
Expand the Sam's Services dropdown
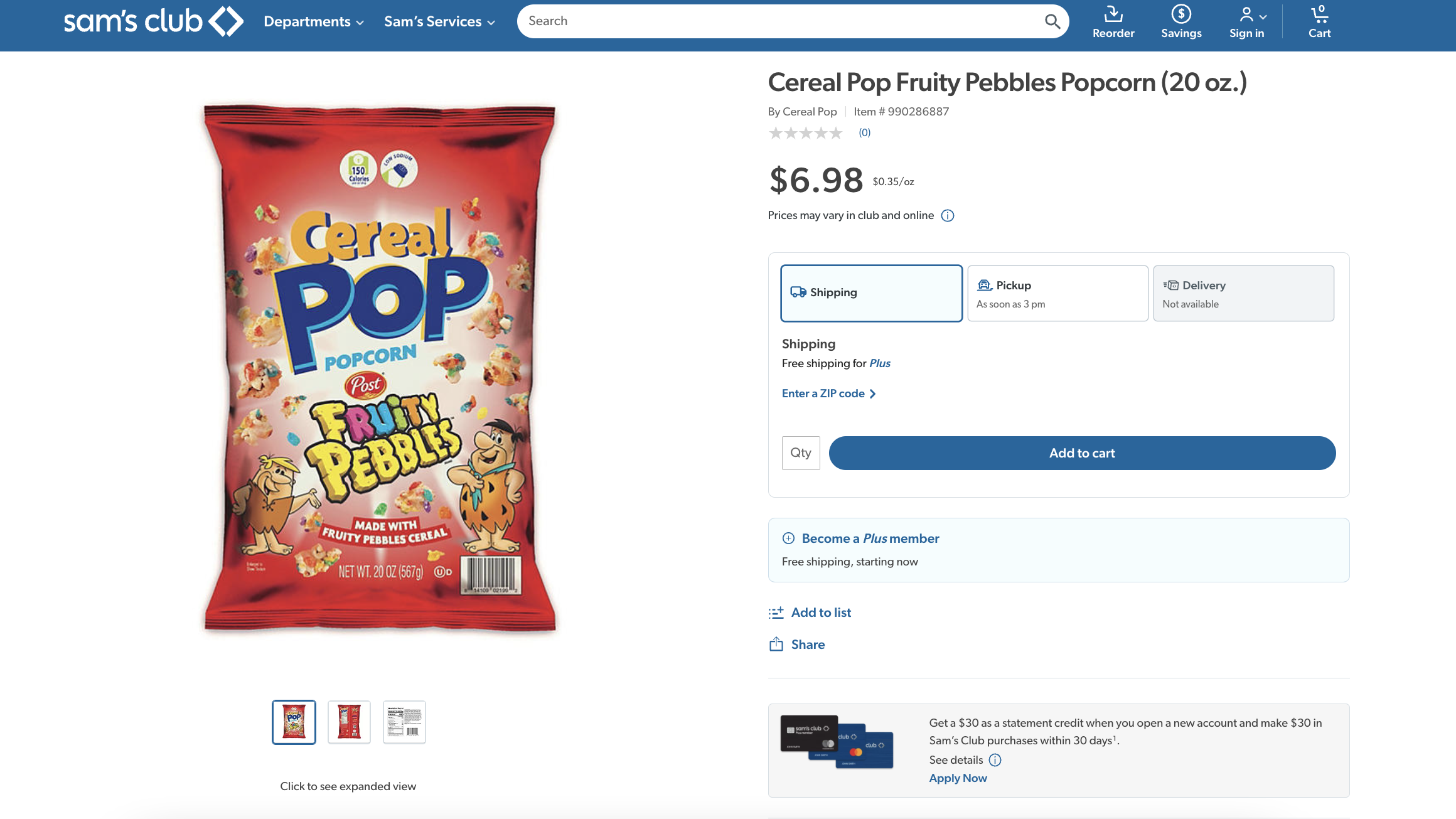439,22
